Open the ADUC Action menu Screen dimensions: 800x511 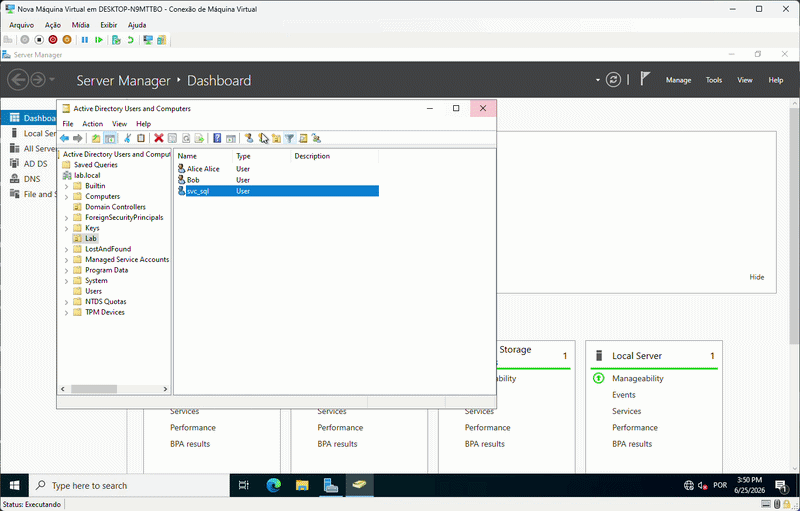coord(92,123)
